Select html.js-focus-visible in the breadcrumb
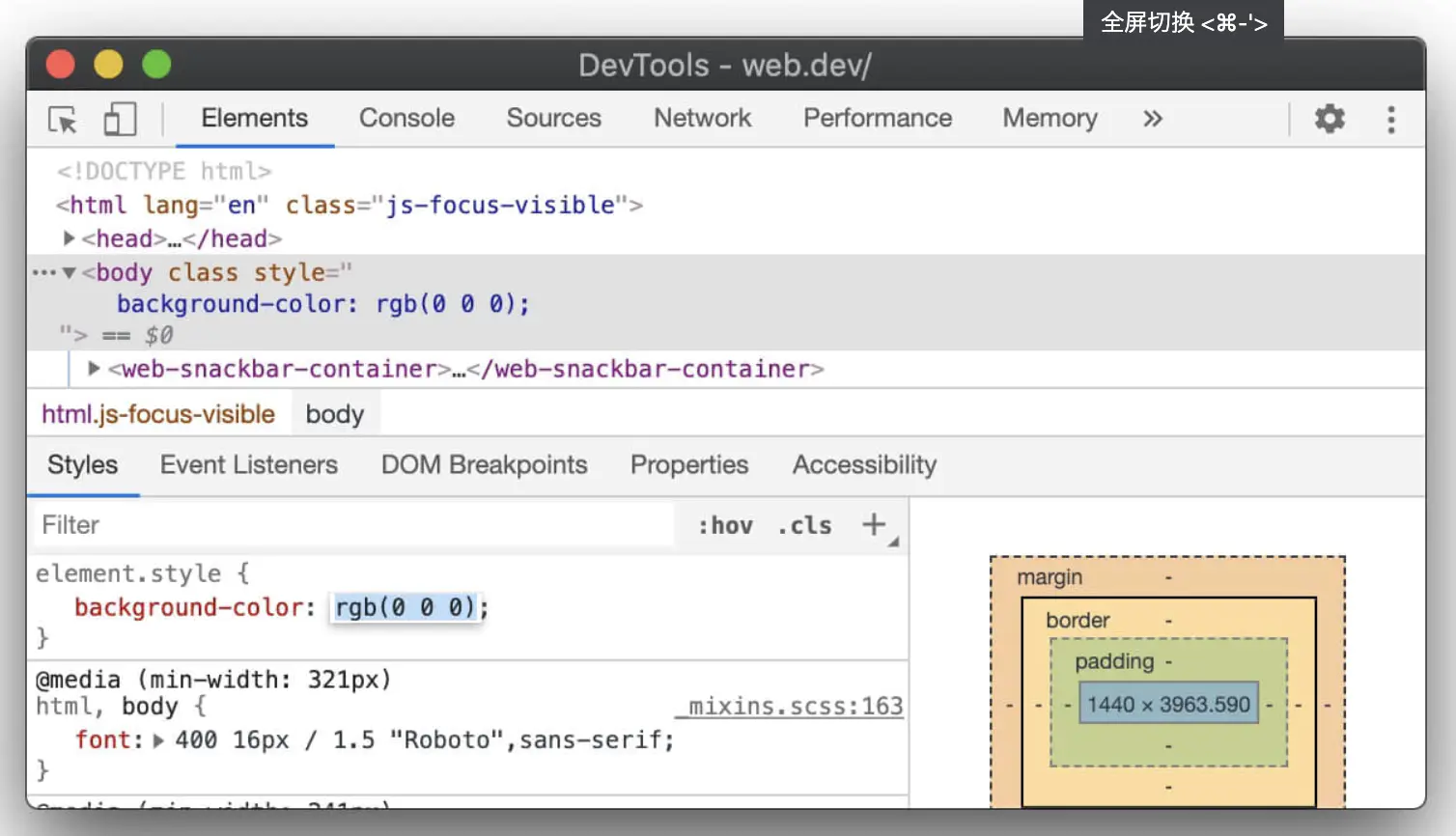Screen dimensions: 1456x836 (x=158, y=414)
